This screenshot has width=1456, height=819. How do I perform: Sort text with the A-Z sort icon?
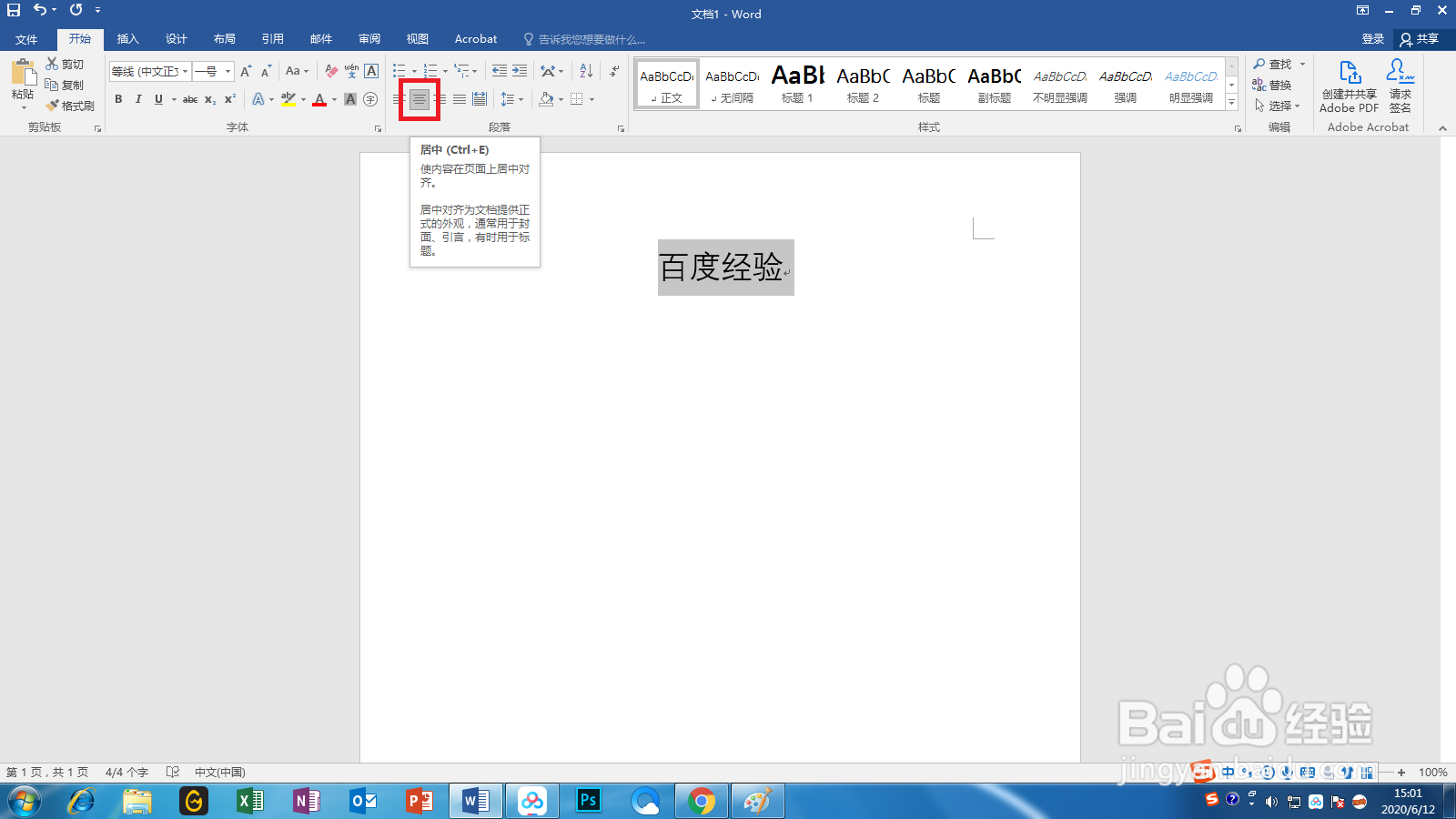(x=586, y=71)
